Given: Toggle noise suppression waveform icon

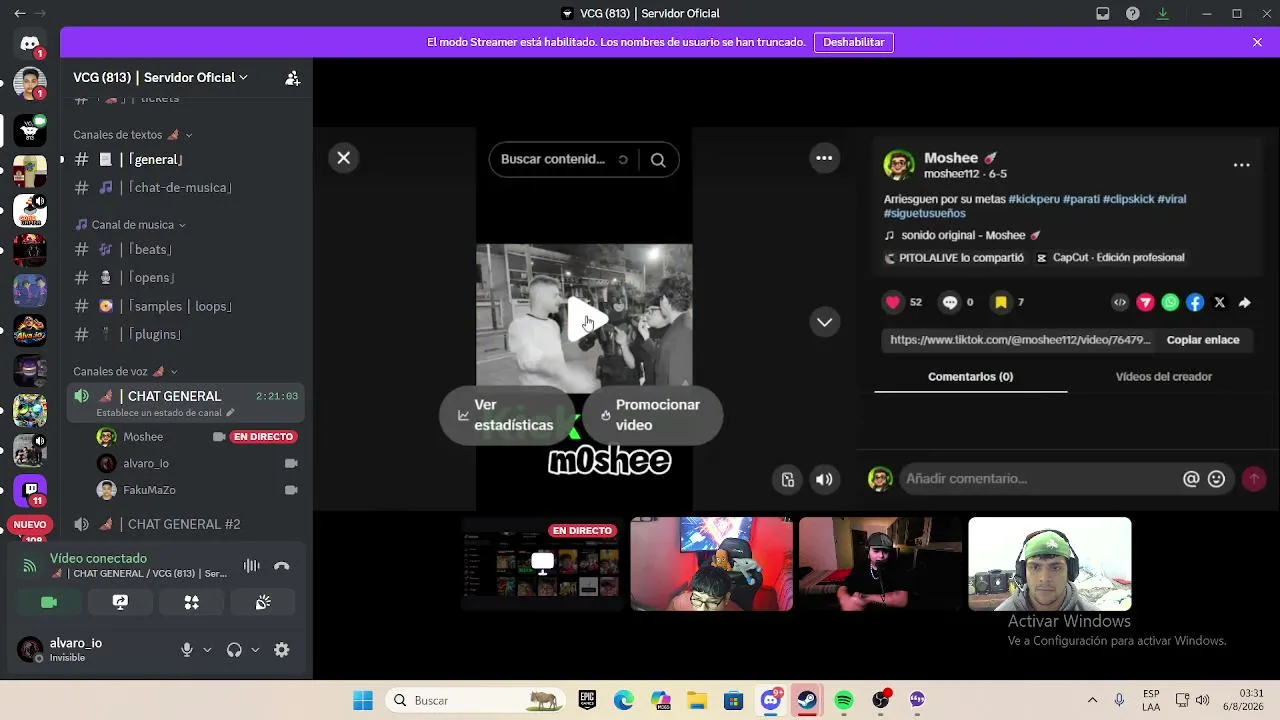Looking at the screenshot, I should [252, 566].
